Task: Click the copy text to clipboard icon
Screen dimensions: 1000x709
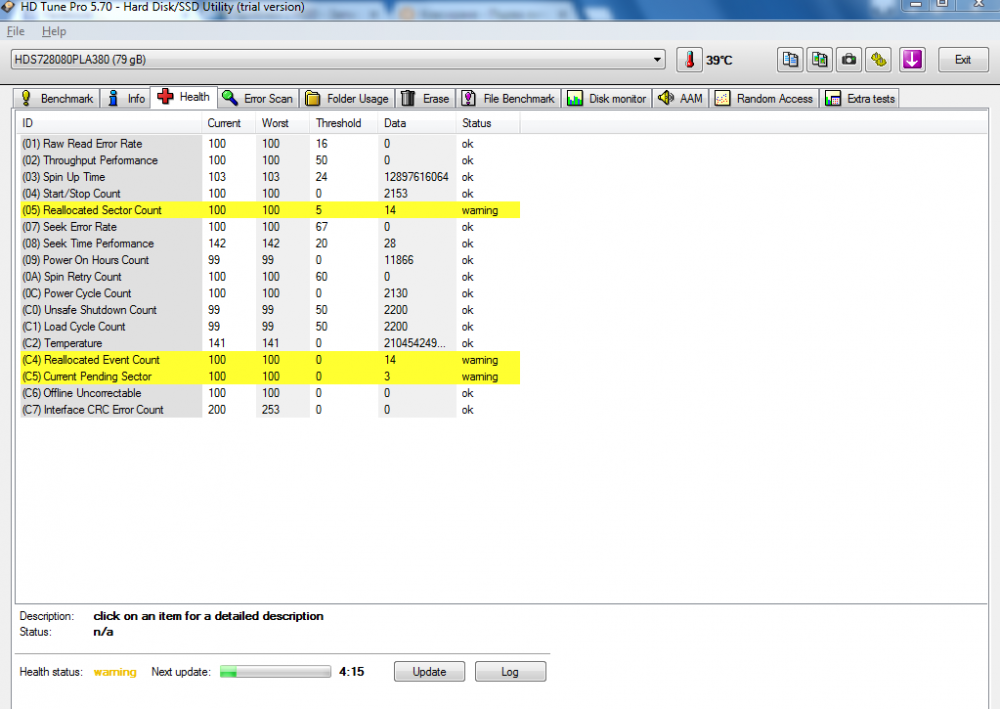Action: 790,60
